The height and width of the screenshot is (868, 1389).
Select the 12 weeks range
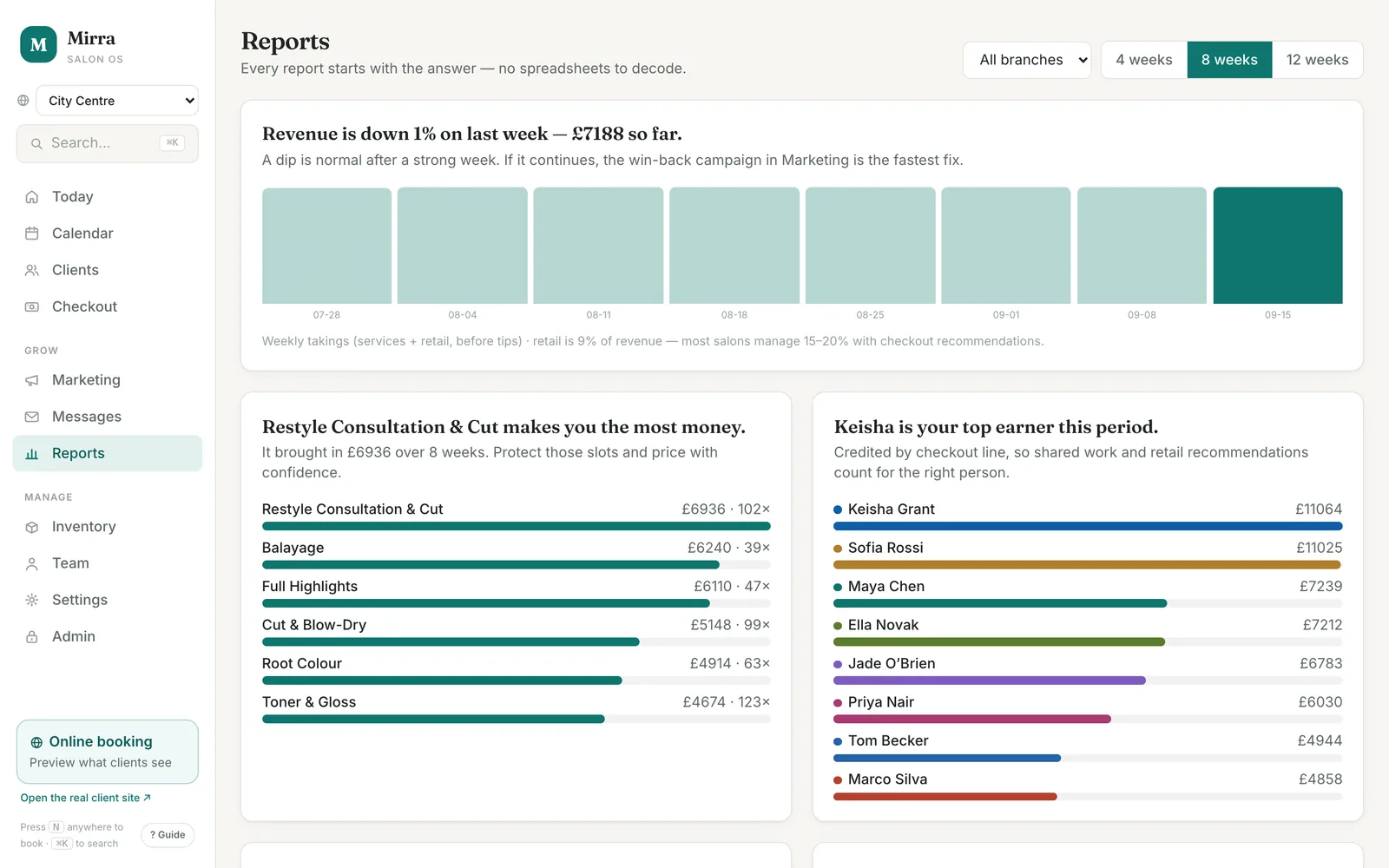coord(1317,60)
